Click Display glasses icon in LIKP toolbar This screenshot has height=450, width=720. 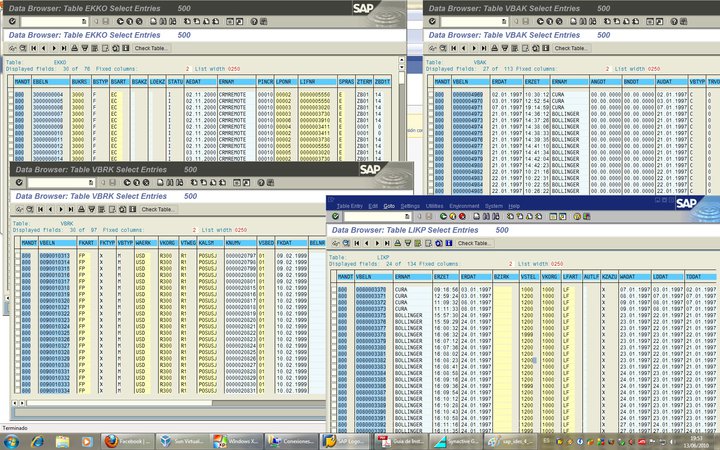coord(336,243)
